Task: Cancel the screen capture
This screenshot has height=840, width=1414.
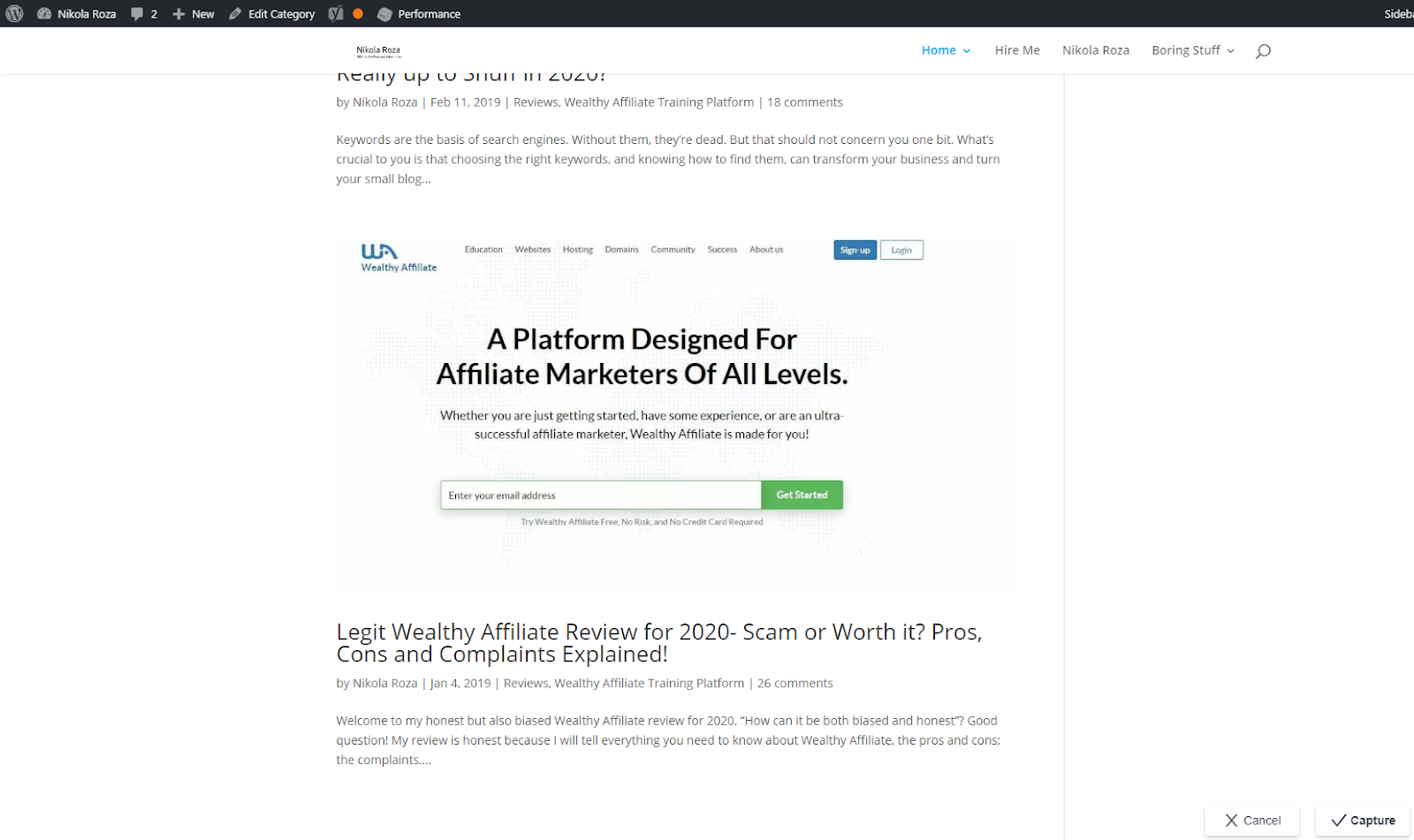Action: coord(1252,821)
